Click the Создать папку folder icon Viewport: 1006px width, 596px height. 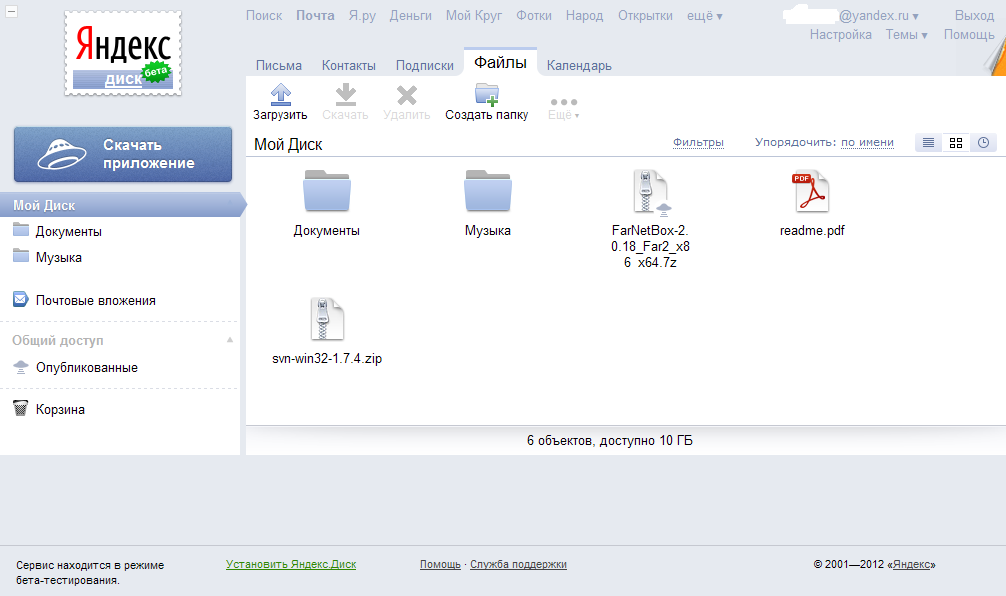[x=486, y=95]
